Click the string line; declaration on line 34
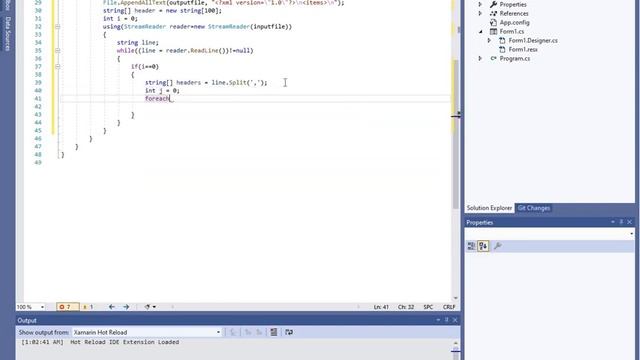The width and height of the screenshot is (640, 360). click(138, 42)
